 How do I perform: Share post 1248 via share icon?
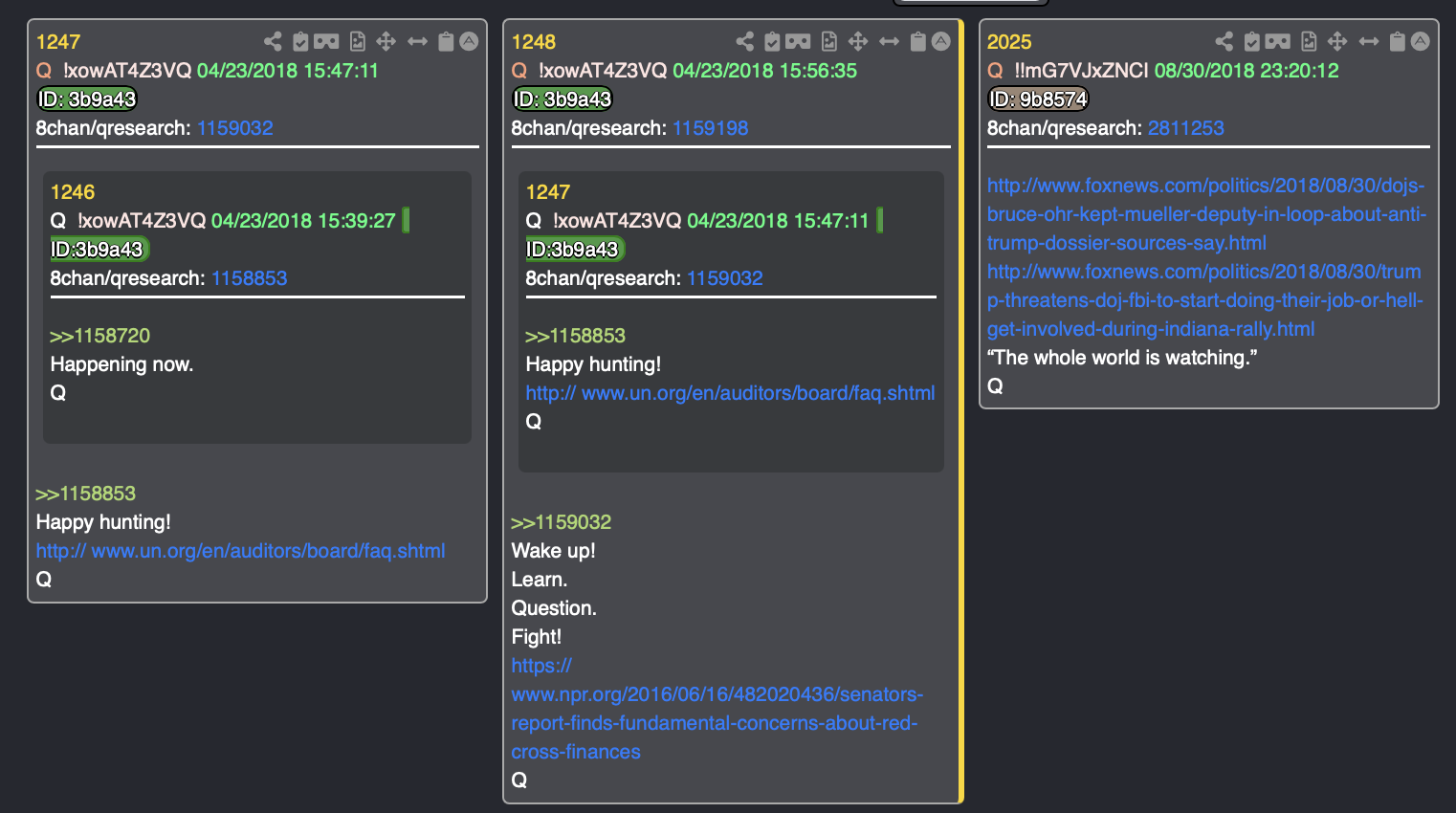click(745, 41)
